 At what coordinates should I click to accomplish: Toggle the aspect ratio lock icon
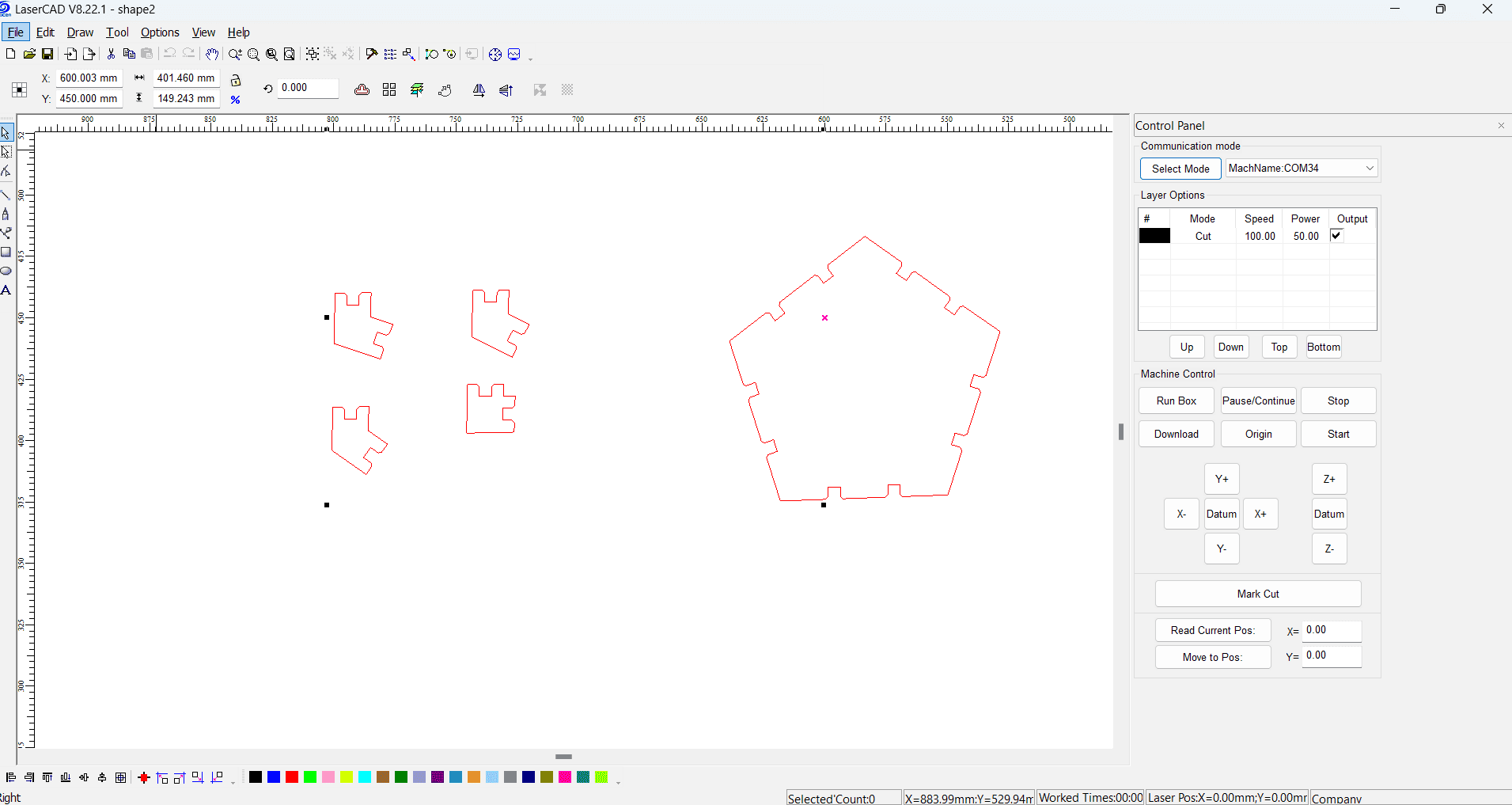[236, 80]
